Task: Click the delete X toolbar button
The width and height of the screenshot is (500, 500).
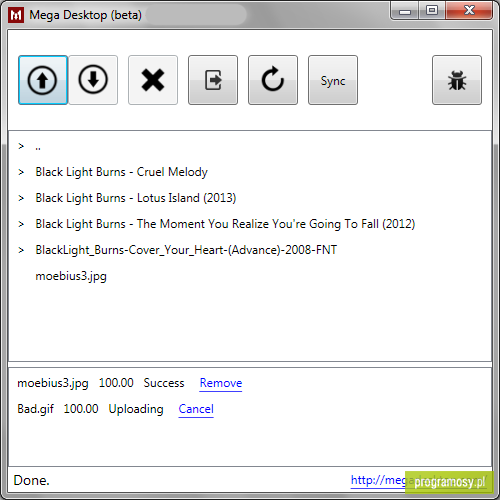Action: coord(153,80)
